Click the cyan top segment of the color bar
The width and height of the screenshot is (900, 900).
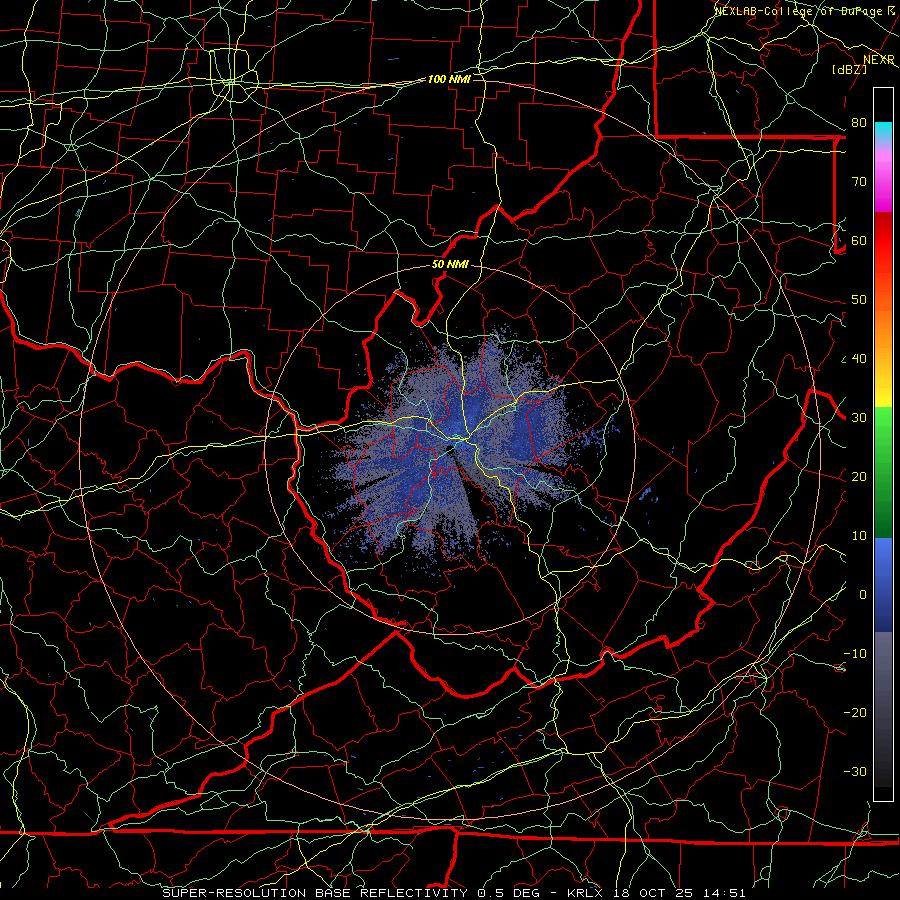[883, 130]
